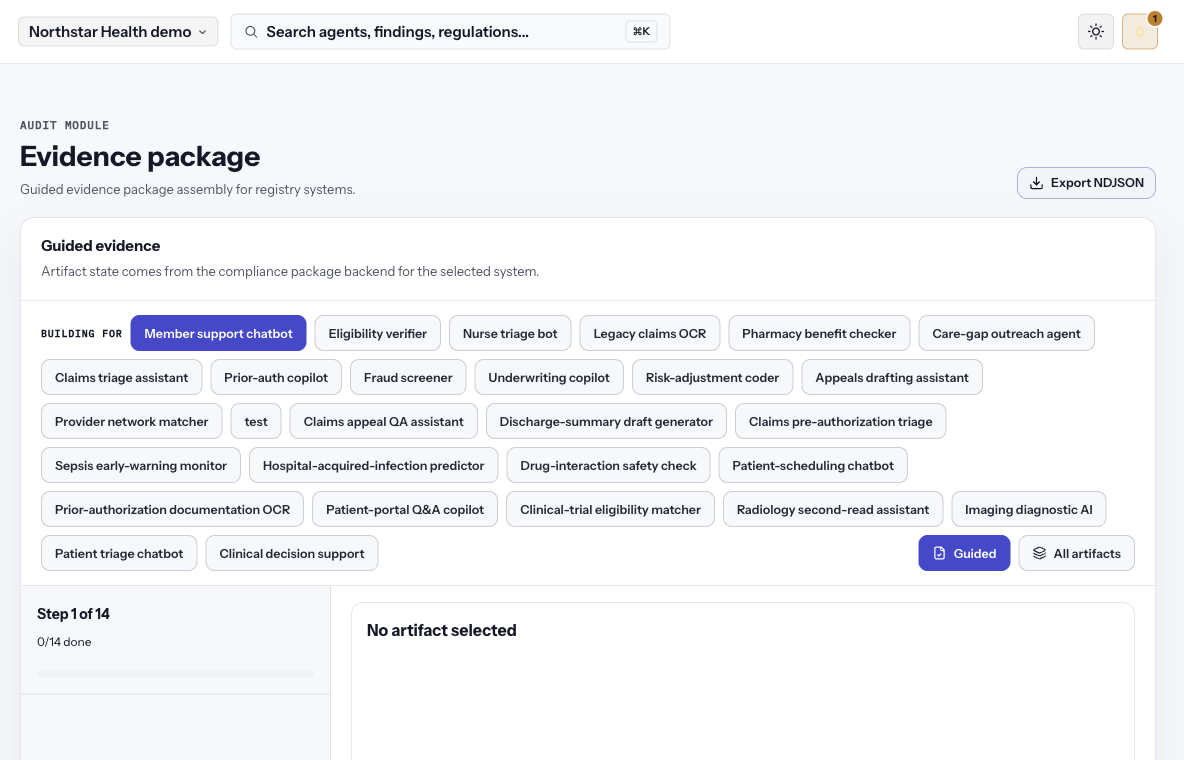
Task: Open the Northstar Health demo workspace dropdown
Action: coord(118,32)
